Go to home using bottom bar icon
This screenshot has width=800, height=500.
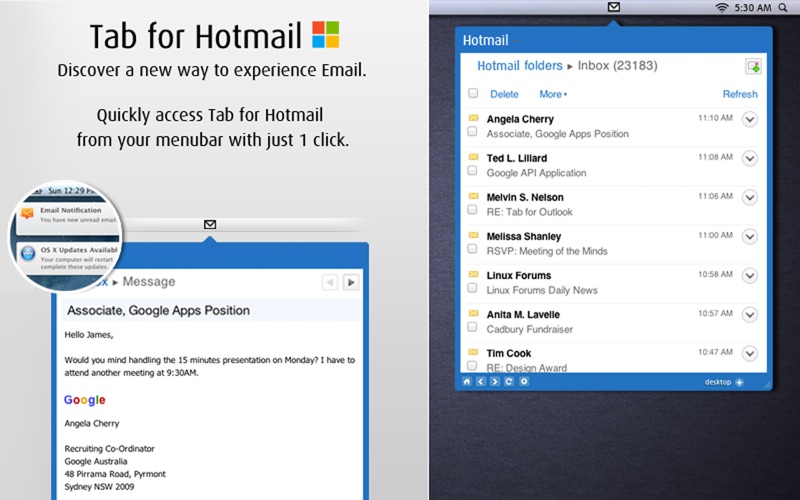point(467,382)
